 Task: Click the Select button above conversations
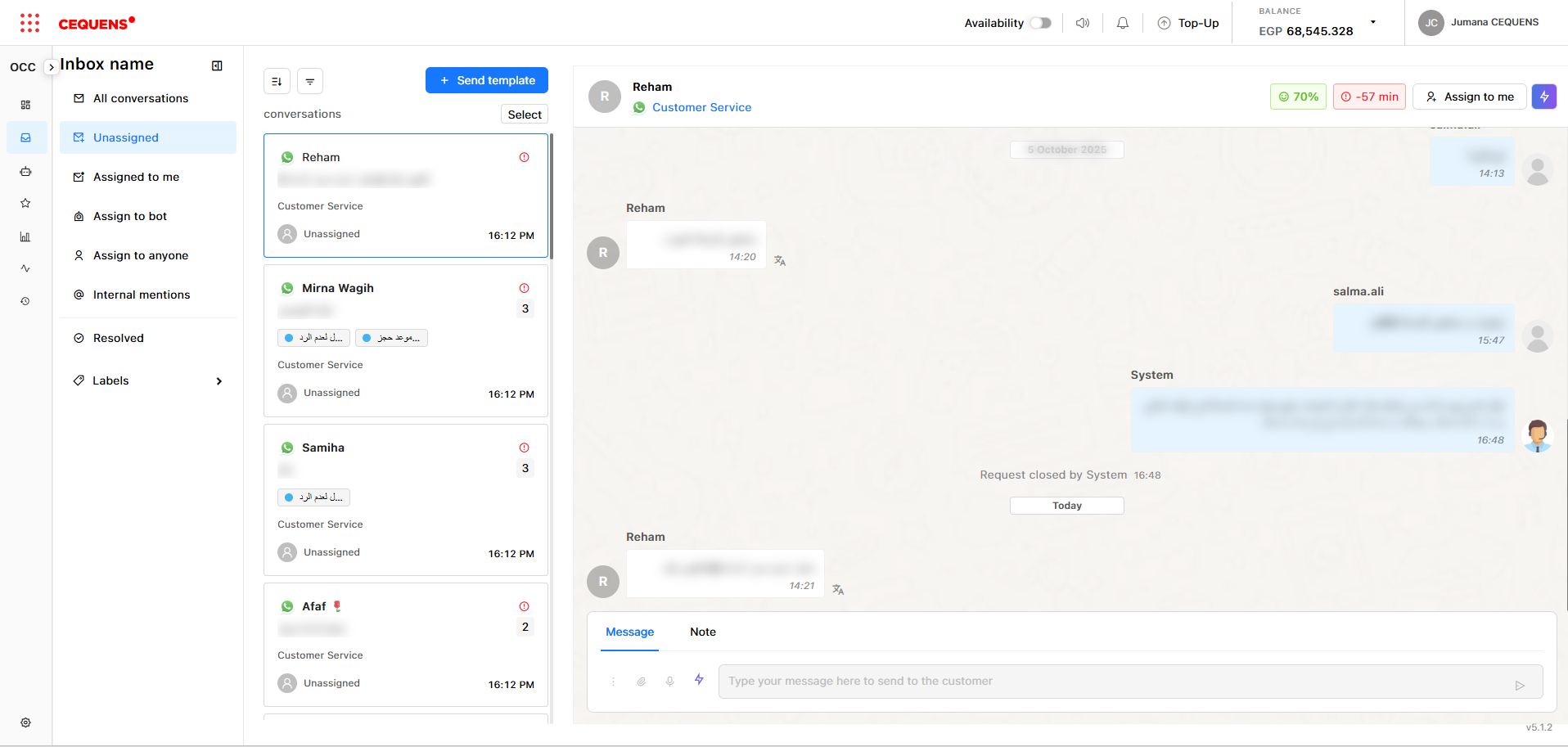tap(525, 115)
